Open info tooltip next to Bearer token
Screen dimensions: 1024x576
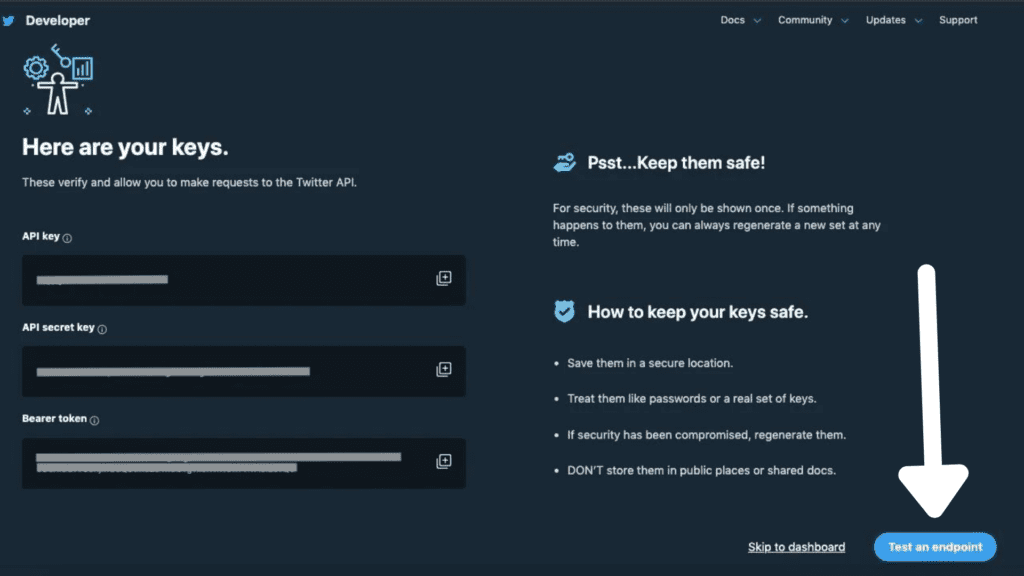(94, 421)
